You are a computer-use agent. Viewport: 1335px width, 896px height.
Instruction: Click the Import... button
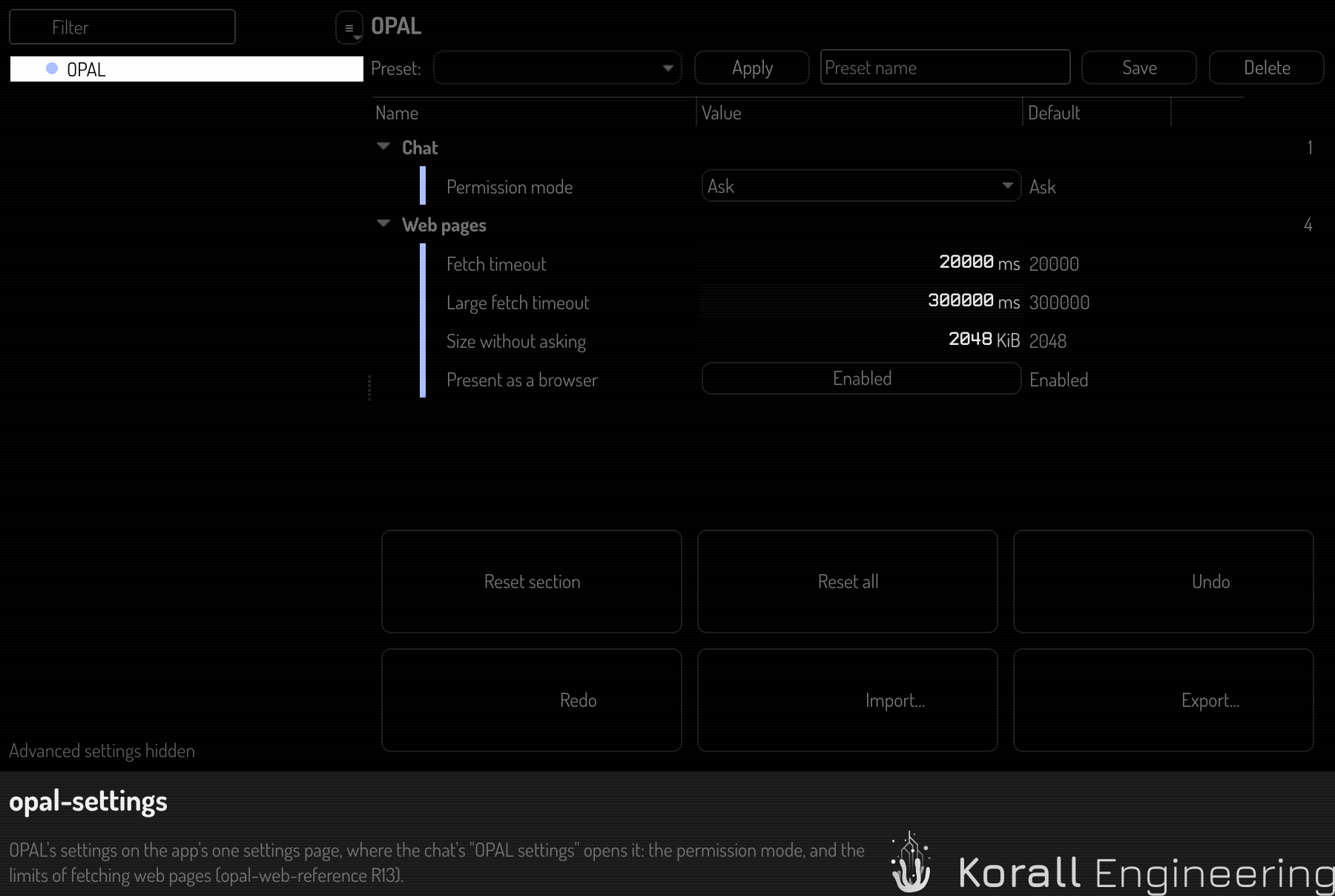pyautogui.click(x=848, y=700)
